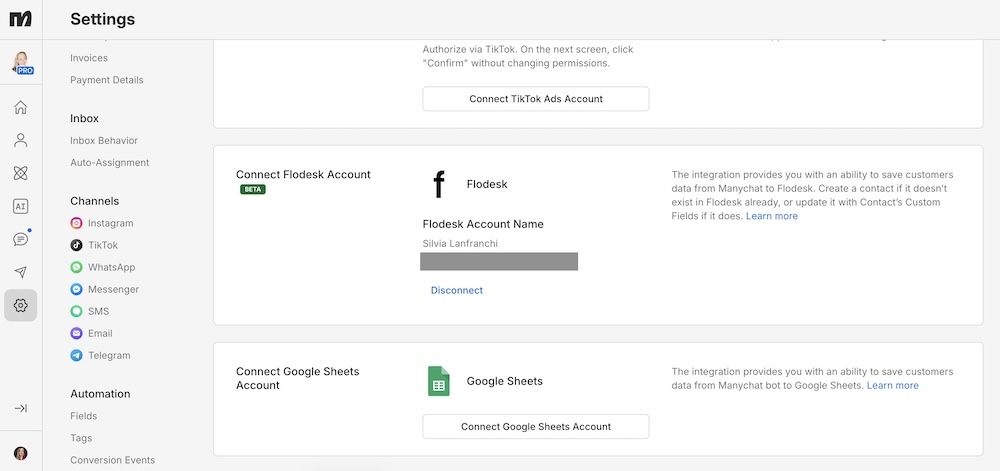Open the Automation atom-shaped icon
The height and width of the screenshot is (471, 1000).
coord(21,174)
